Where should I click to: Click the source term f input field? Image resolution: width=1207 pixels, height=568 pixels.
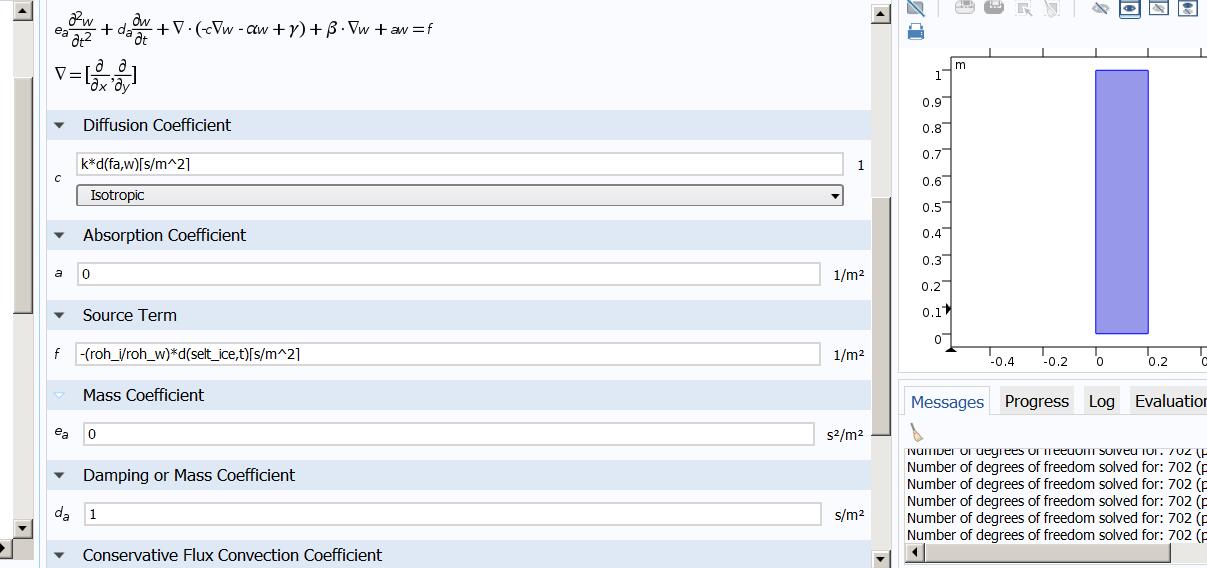[x=448, y=354]
